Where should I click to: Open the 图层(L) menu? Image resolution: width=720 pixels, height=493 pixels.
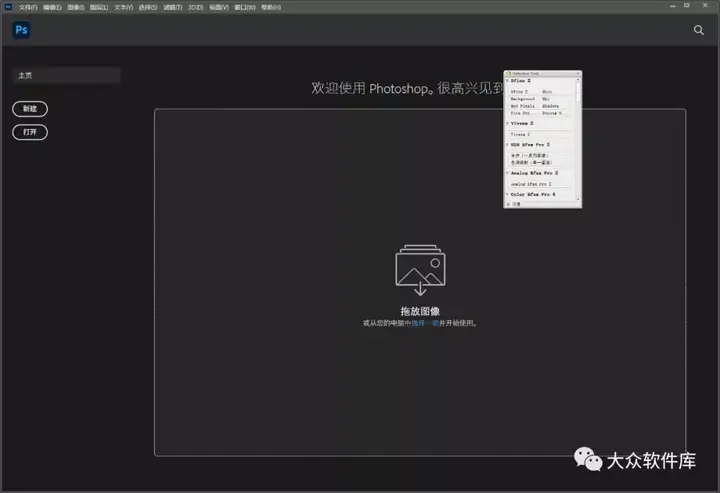tap(99, 7)
